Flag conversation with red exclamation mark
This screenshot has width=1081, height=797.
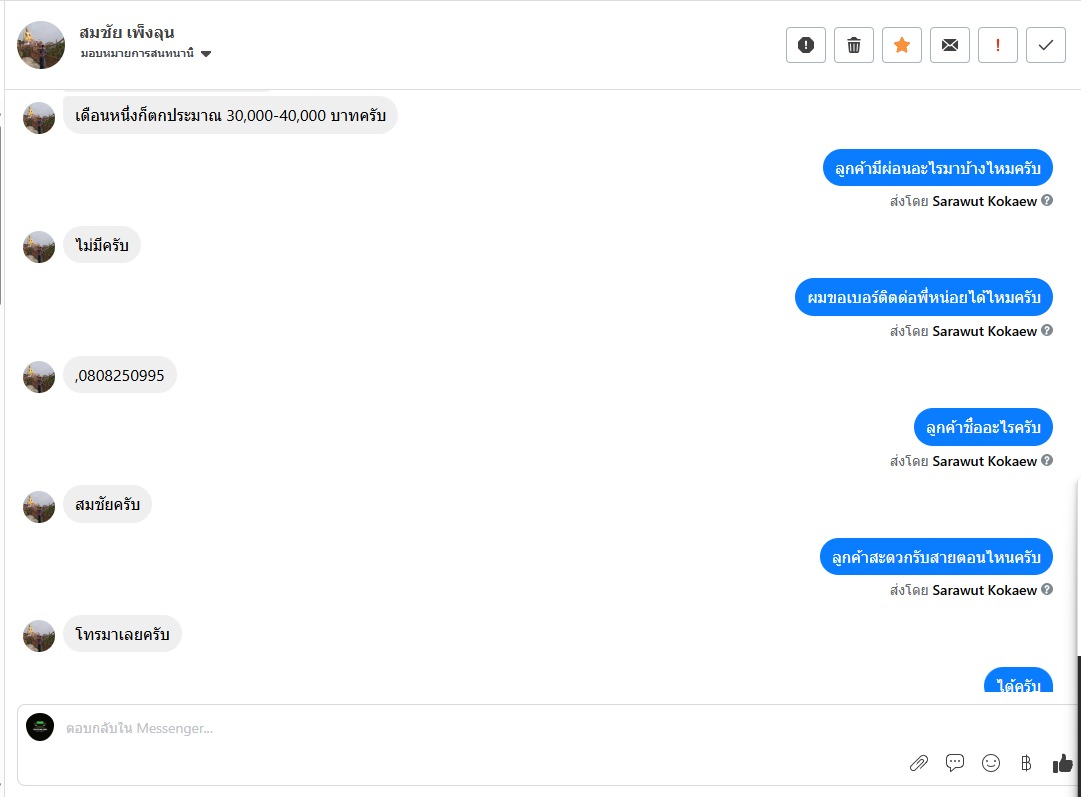click(x=998, y=45)
